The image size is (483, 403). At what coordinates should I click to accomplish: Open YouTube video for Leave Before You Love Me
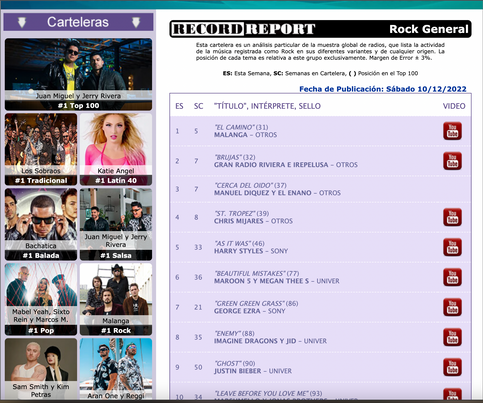[x=452, y=394]
